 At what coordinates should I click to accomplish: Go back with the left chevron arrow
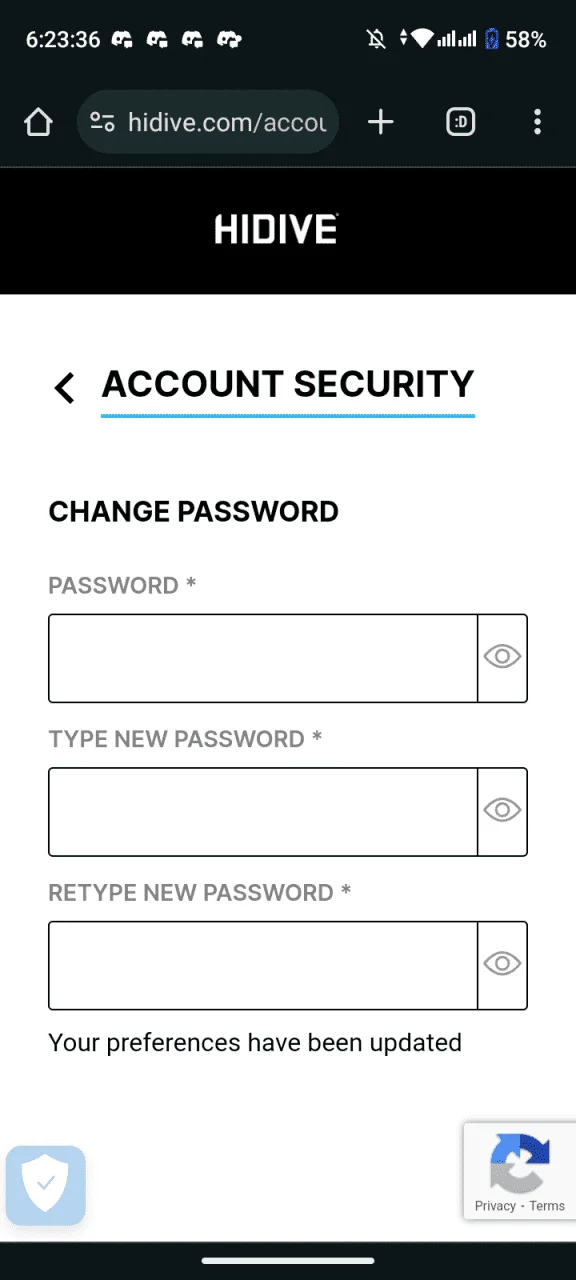(65, 387)
